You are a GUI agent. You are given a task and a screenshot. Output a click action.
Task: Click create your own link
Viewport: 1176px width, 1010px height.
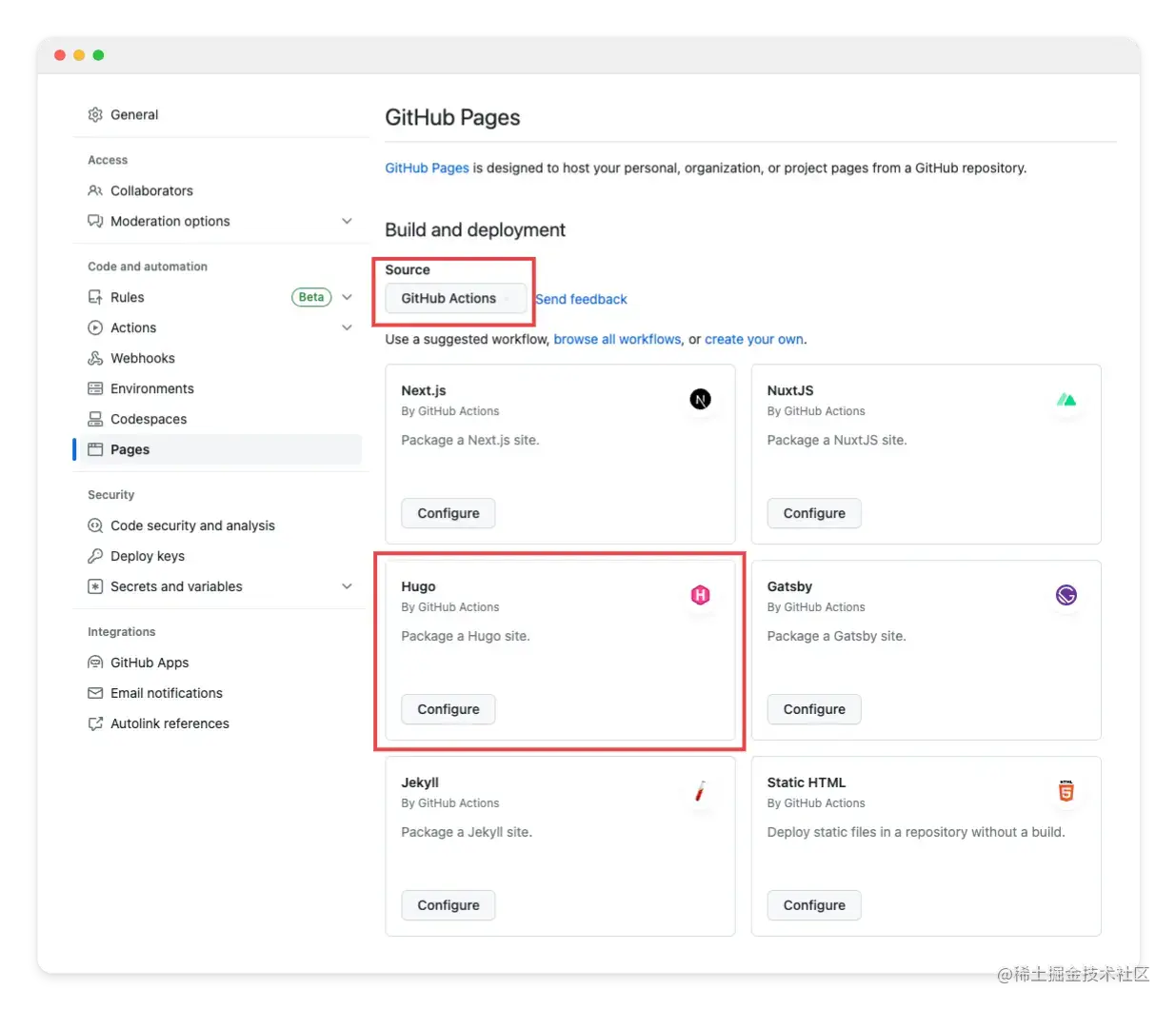754,340
